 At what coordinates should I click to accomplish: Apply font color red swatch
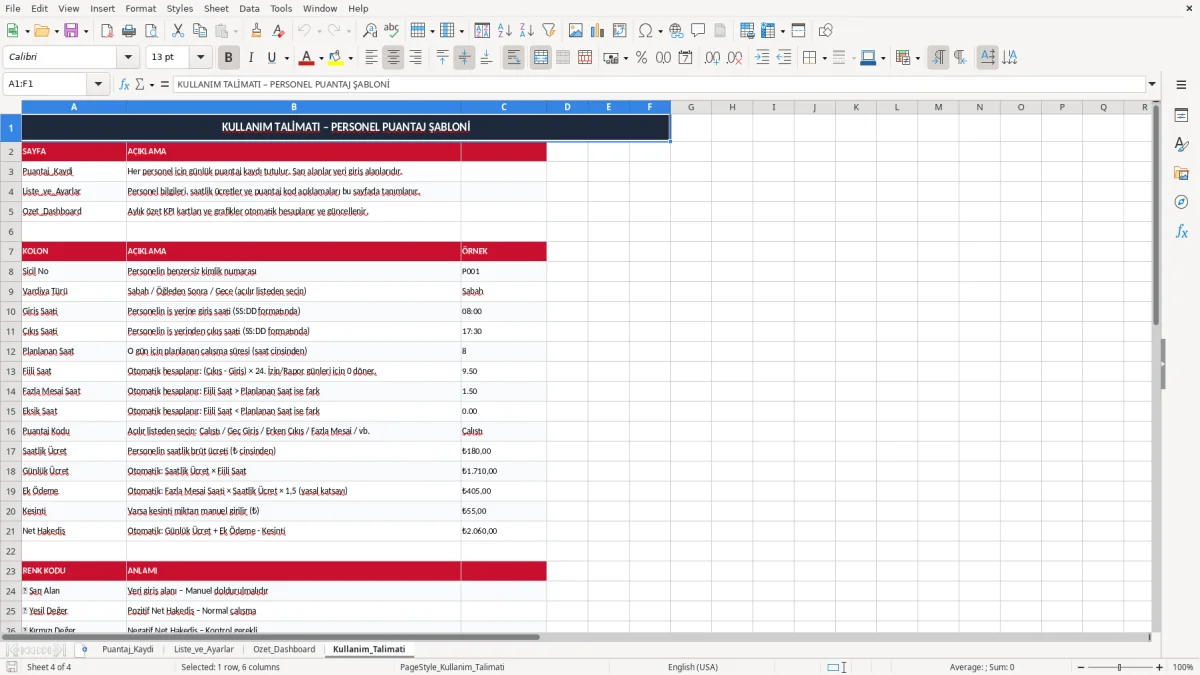(x=307, y=58)
